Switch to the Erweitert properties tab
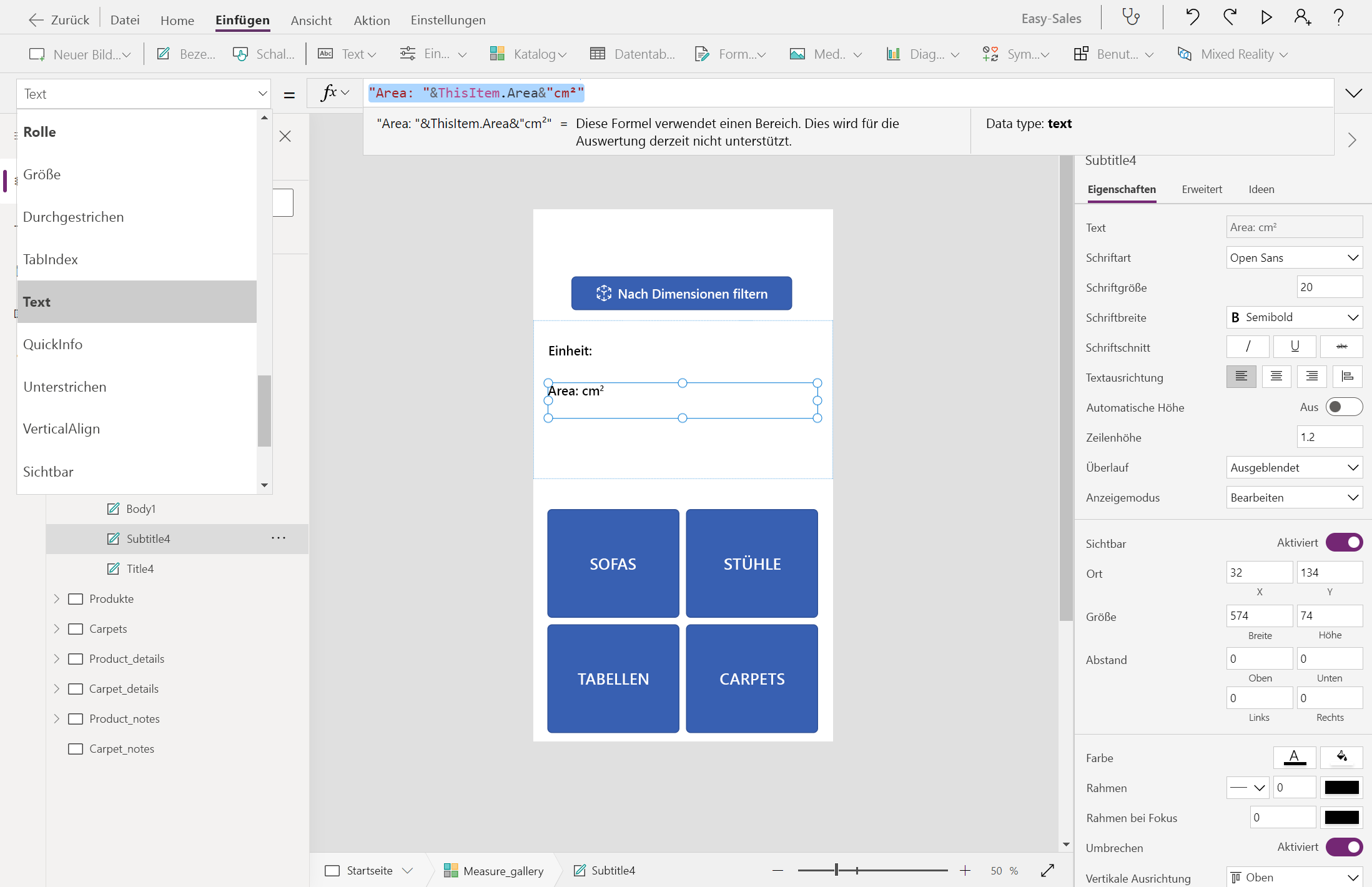This screenshot has height=887, width=1372. pos(1202,189)
